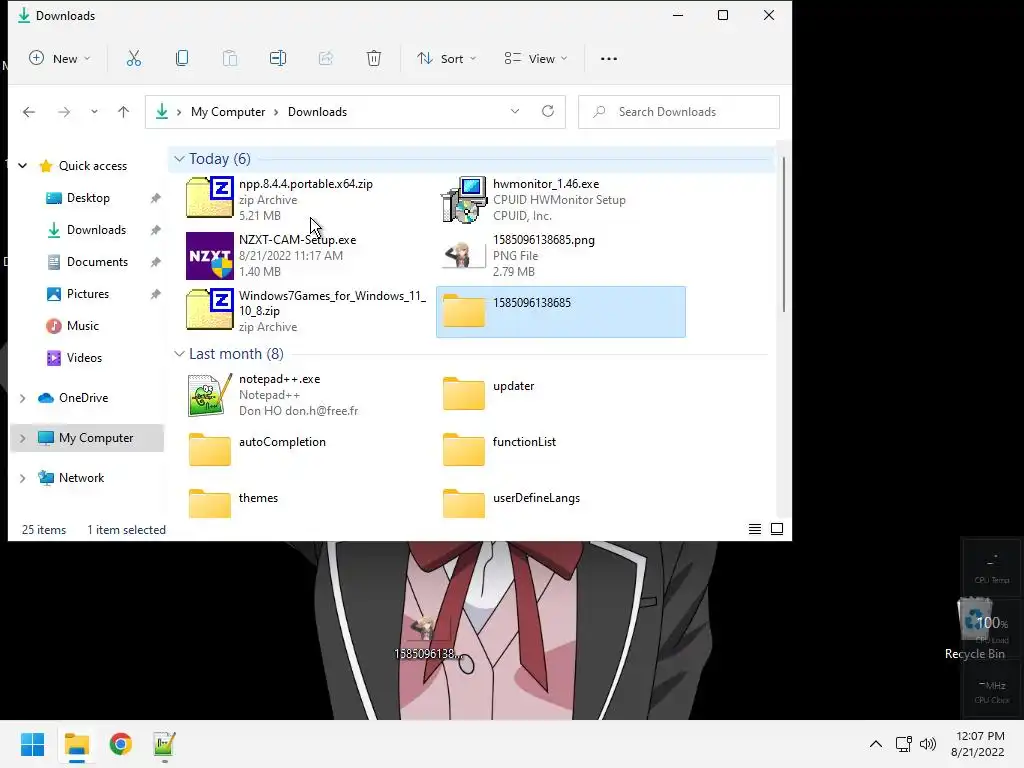Click the Search Downloads field
This screenshot has height=768, width=1024.
[x=679, y=112]
